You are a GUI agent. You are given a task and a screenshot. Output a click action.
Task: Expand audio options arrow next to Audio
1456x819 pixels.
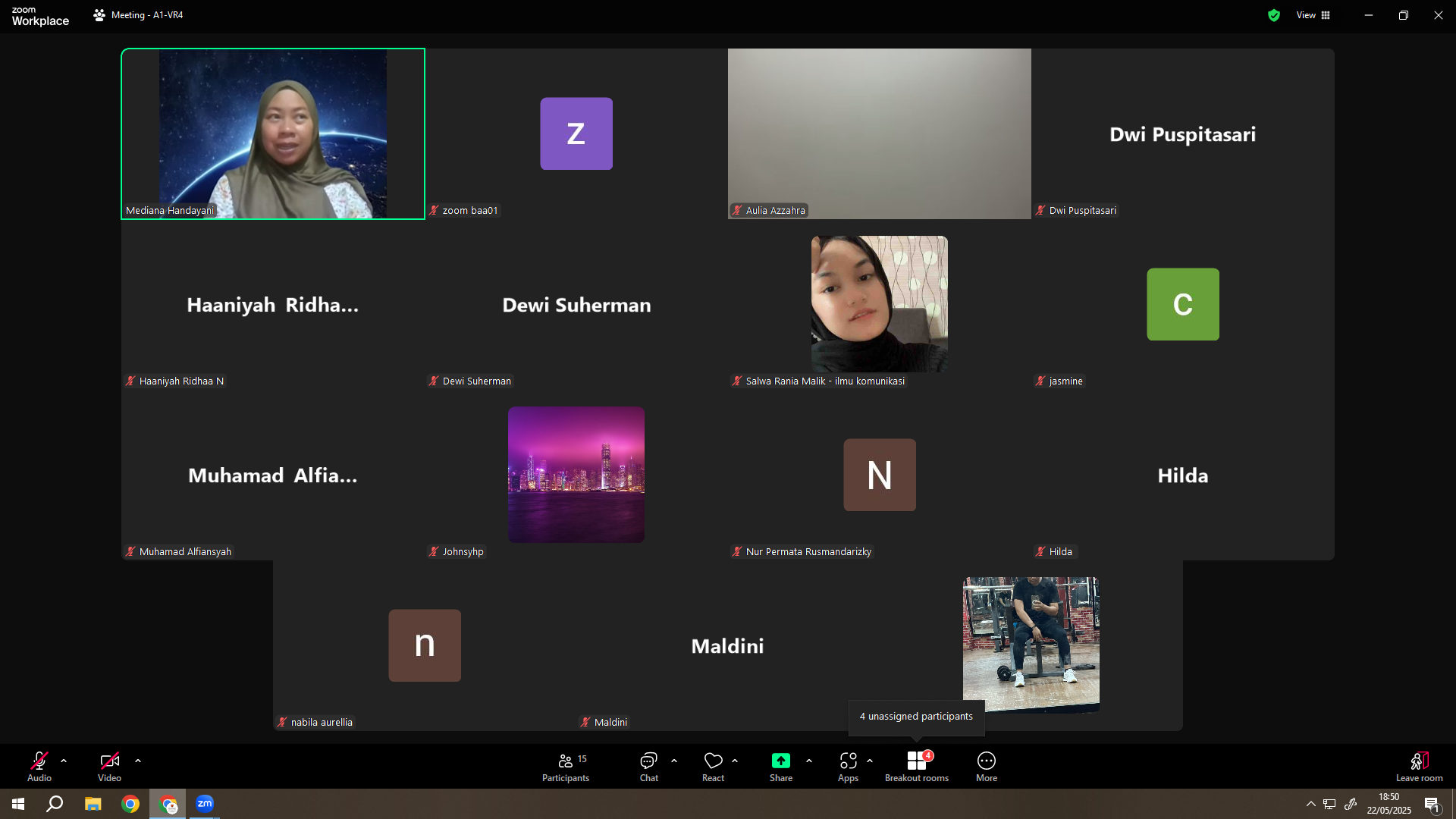[64, 761]
